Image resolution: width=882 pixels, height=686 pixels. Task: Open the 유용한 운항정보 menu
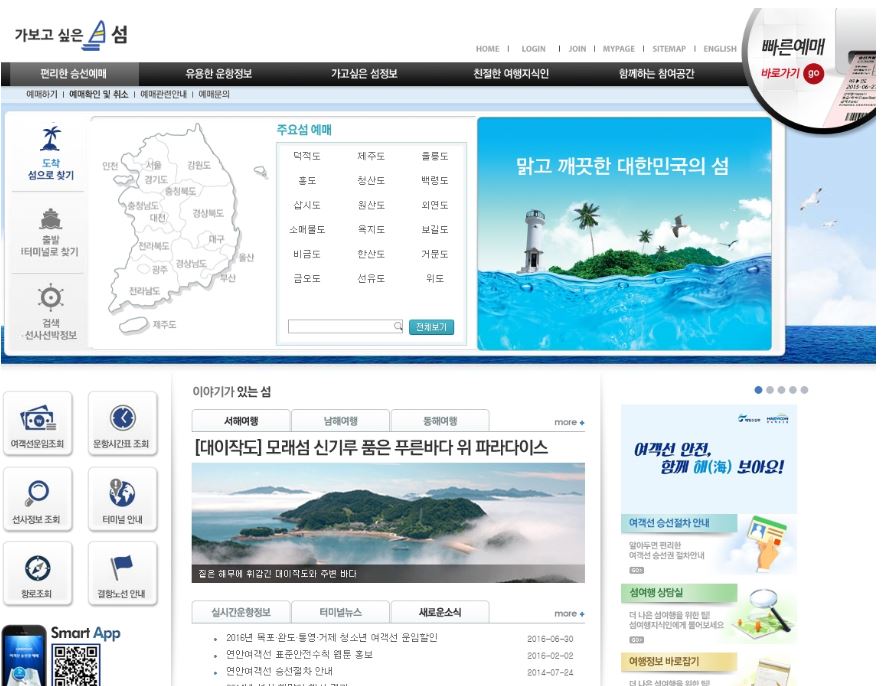pyautogui.click(x=219, y=74)
